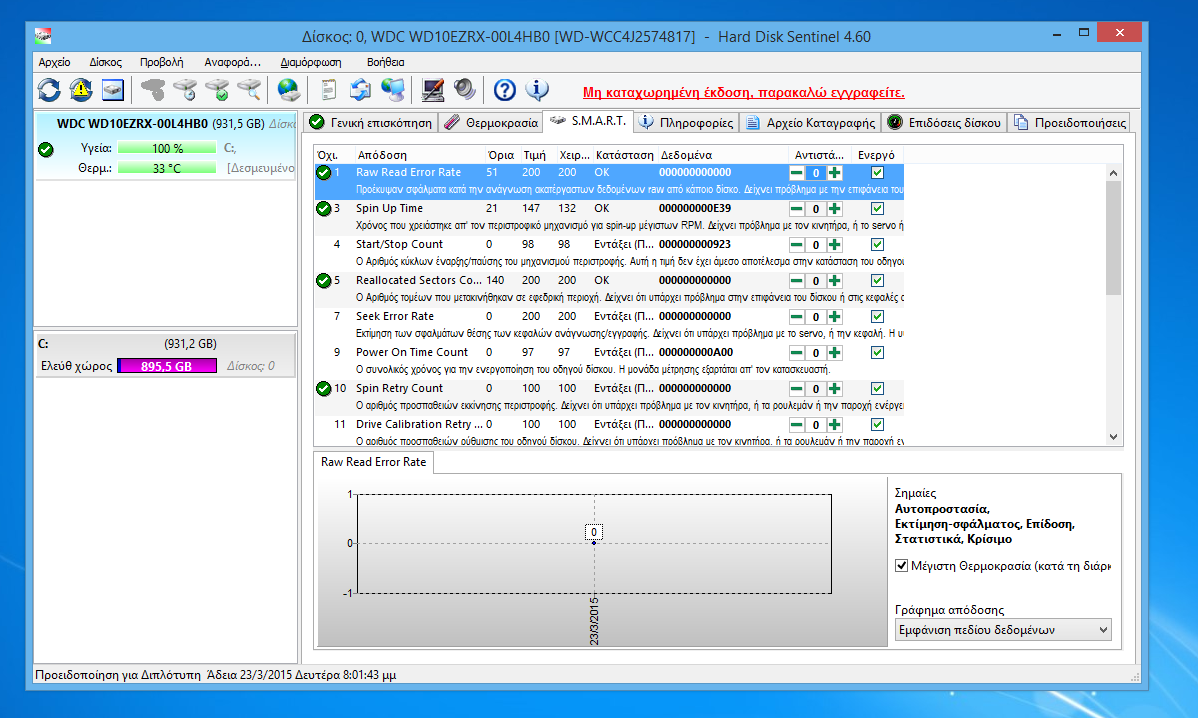
Task: Open the Επιδόσεις δίσκου tab
Action: coord(944,123)
